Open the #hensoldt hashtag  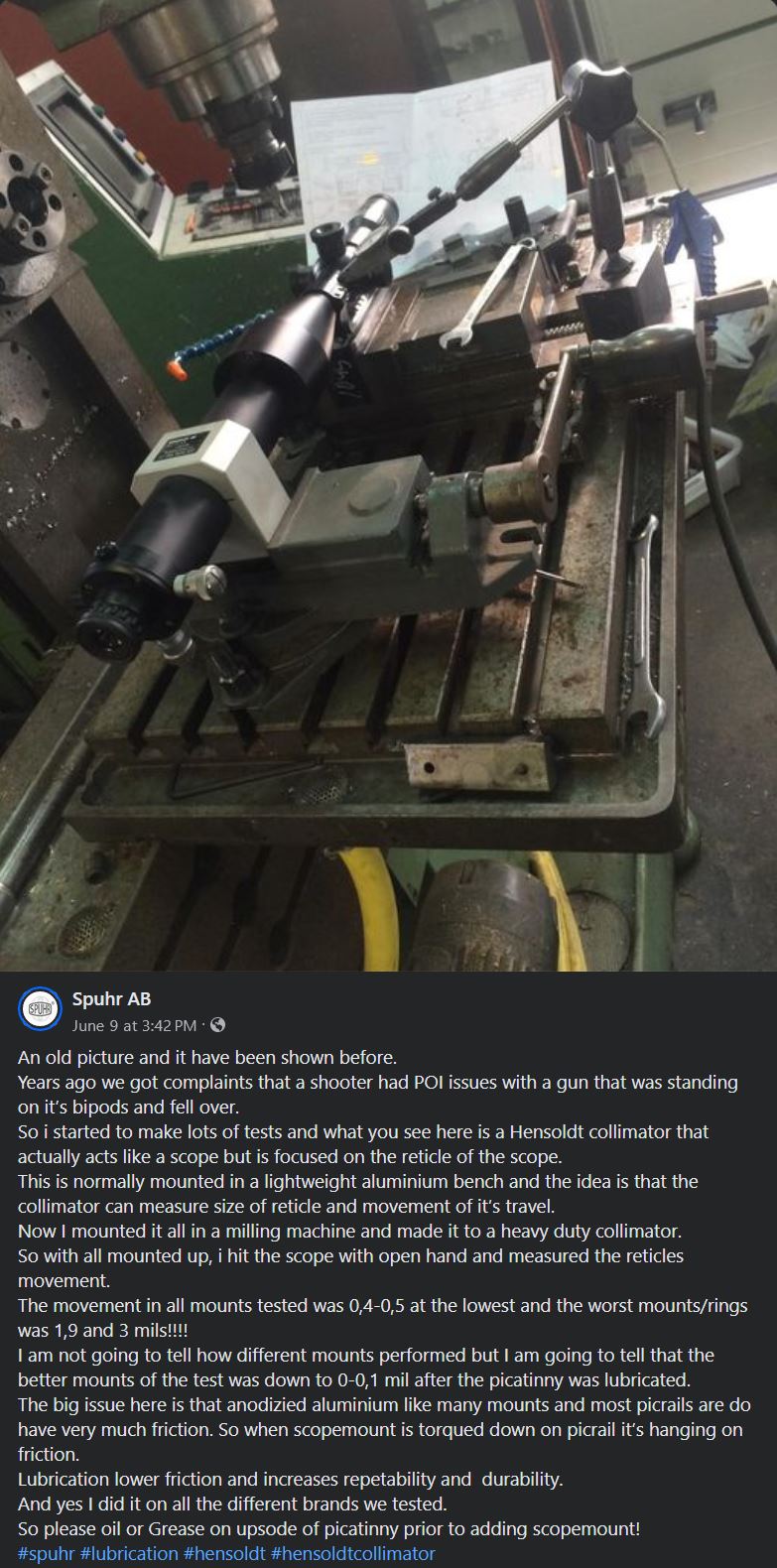pos(224,1553)
